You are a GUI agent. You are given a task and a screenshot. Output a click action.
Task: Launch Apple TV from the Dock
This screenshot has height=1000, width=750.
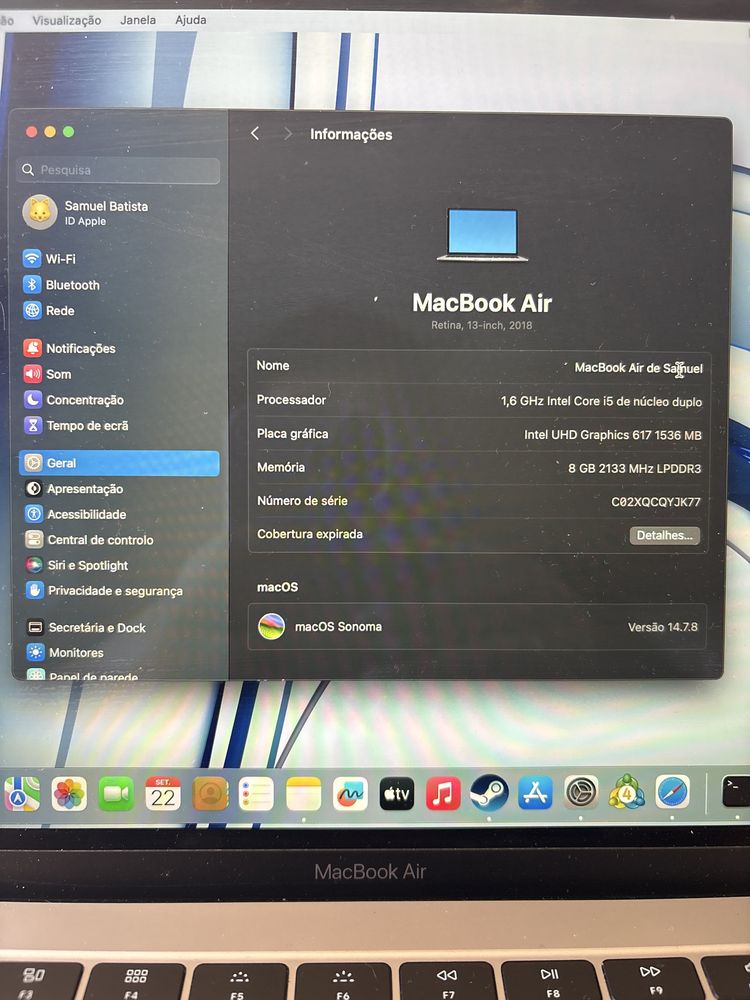(397, 794)
